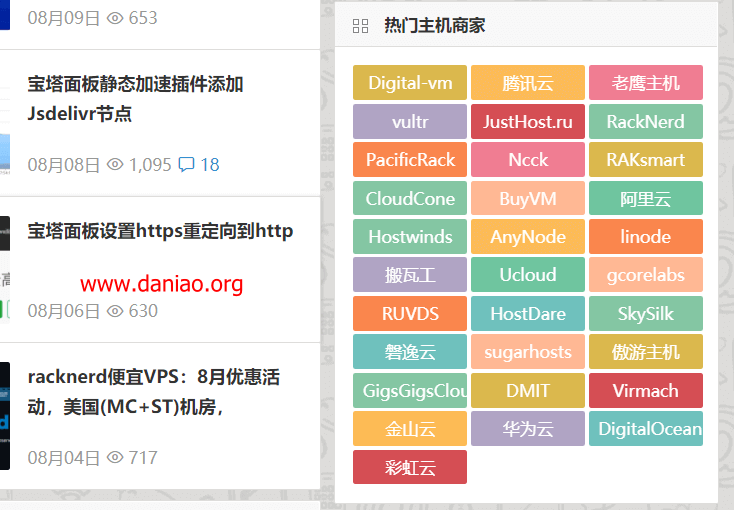734x510 pixels.
Task: Click the eye views icon beside 630
Action: tap(115, 311)
